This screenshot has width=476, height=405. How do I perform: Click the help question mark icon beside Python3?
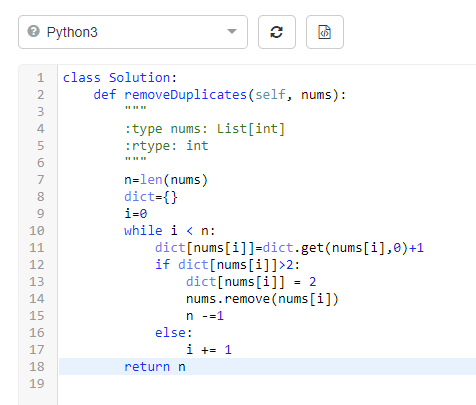pyautogui.click(x=34, y=31)
